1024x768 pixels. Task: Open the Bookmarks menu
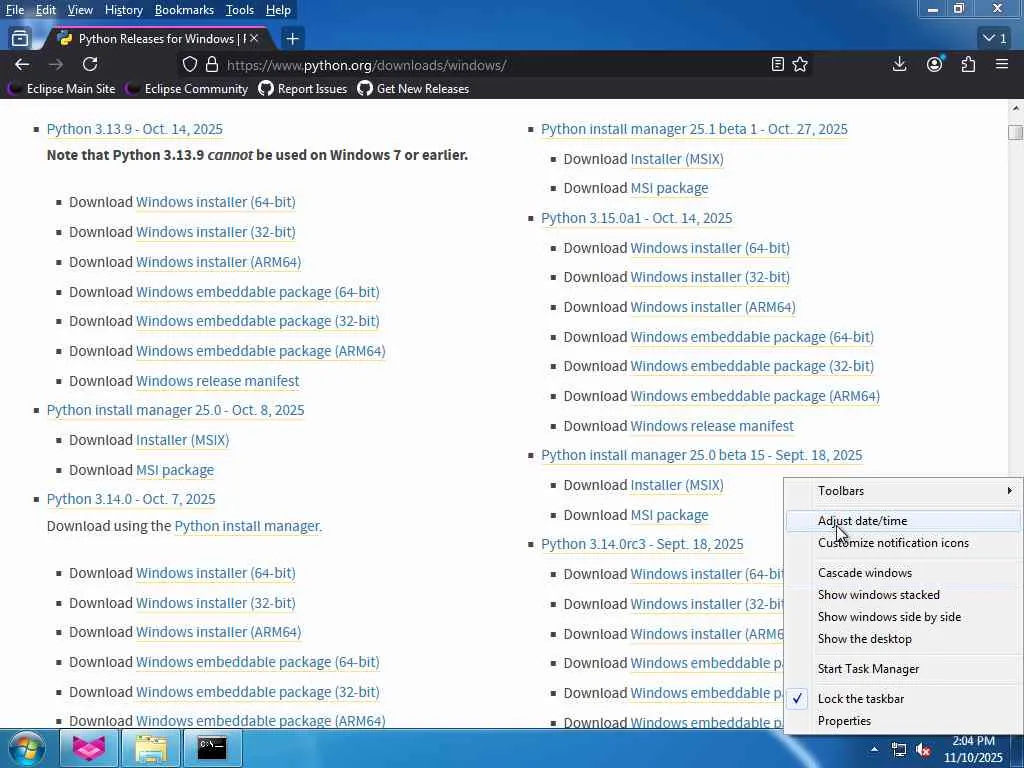[184, 10]
